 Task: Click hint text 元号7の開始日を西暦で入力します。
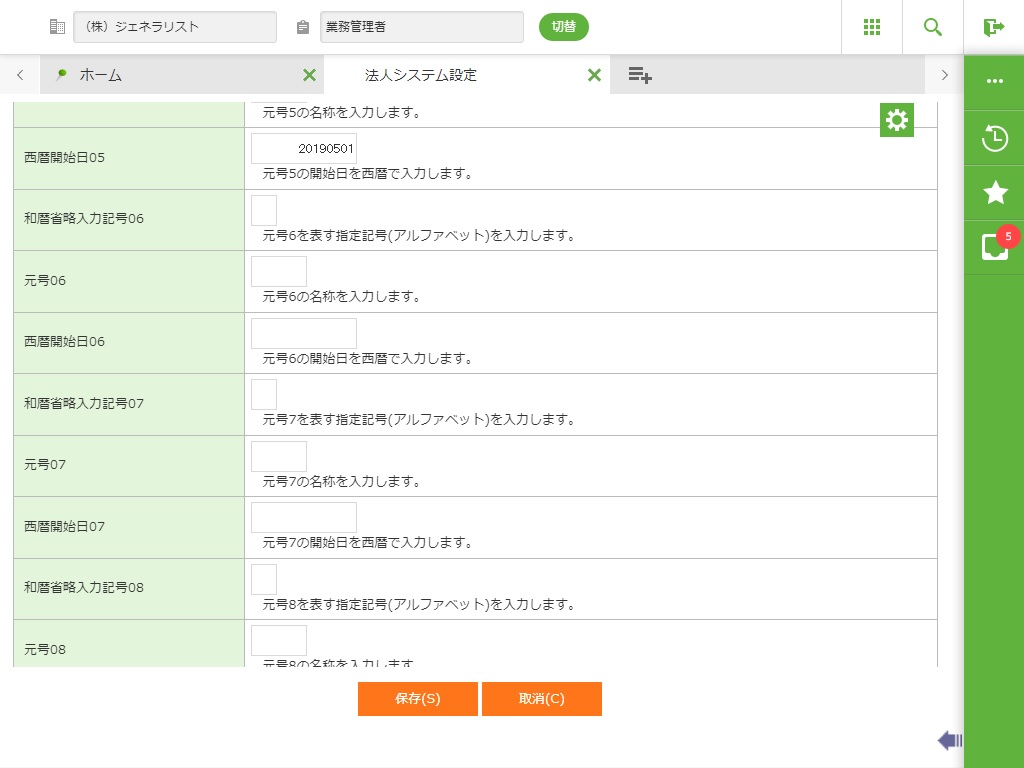(x=368, y=543)
